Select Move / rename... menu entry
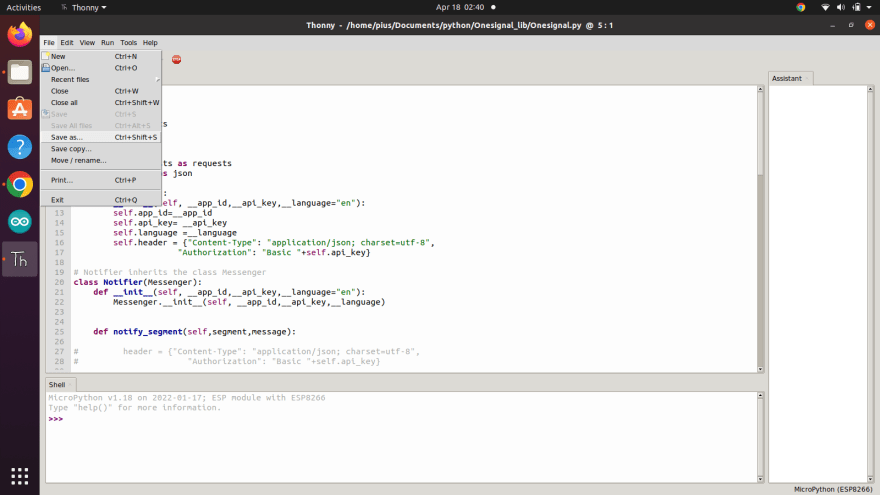The height and width of the screenshot is (495, 880). pyautogui.click(x=101, y=161)
